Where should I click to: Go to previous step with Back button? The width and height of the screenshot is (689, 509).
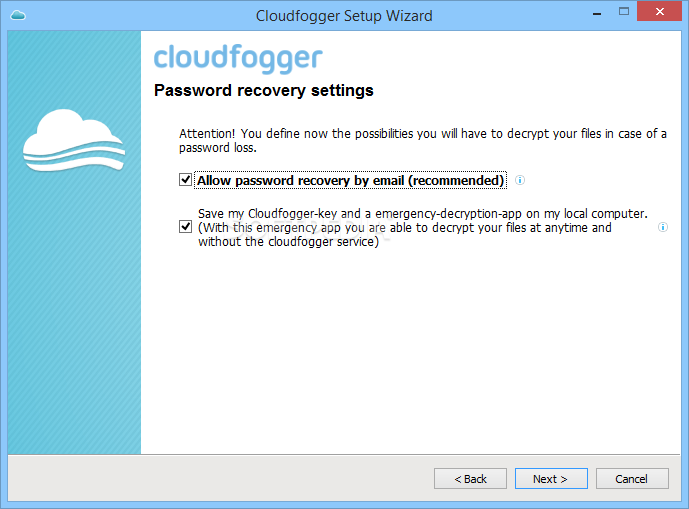pos(470,479)
